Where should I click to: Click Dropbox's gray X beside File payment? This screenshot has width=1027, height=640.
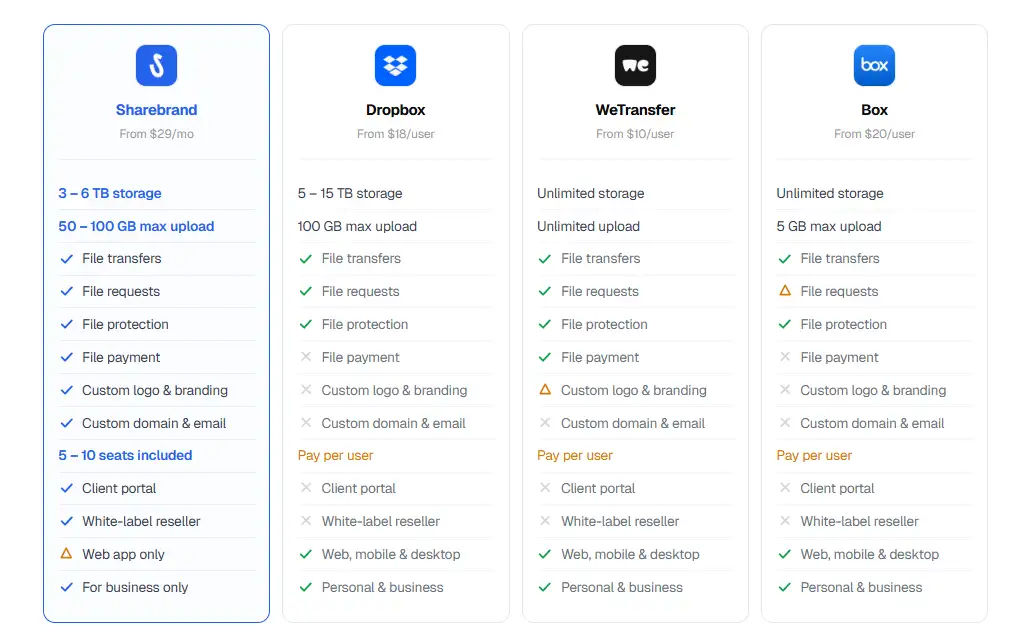[306, 357]
